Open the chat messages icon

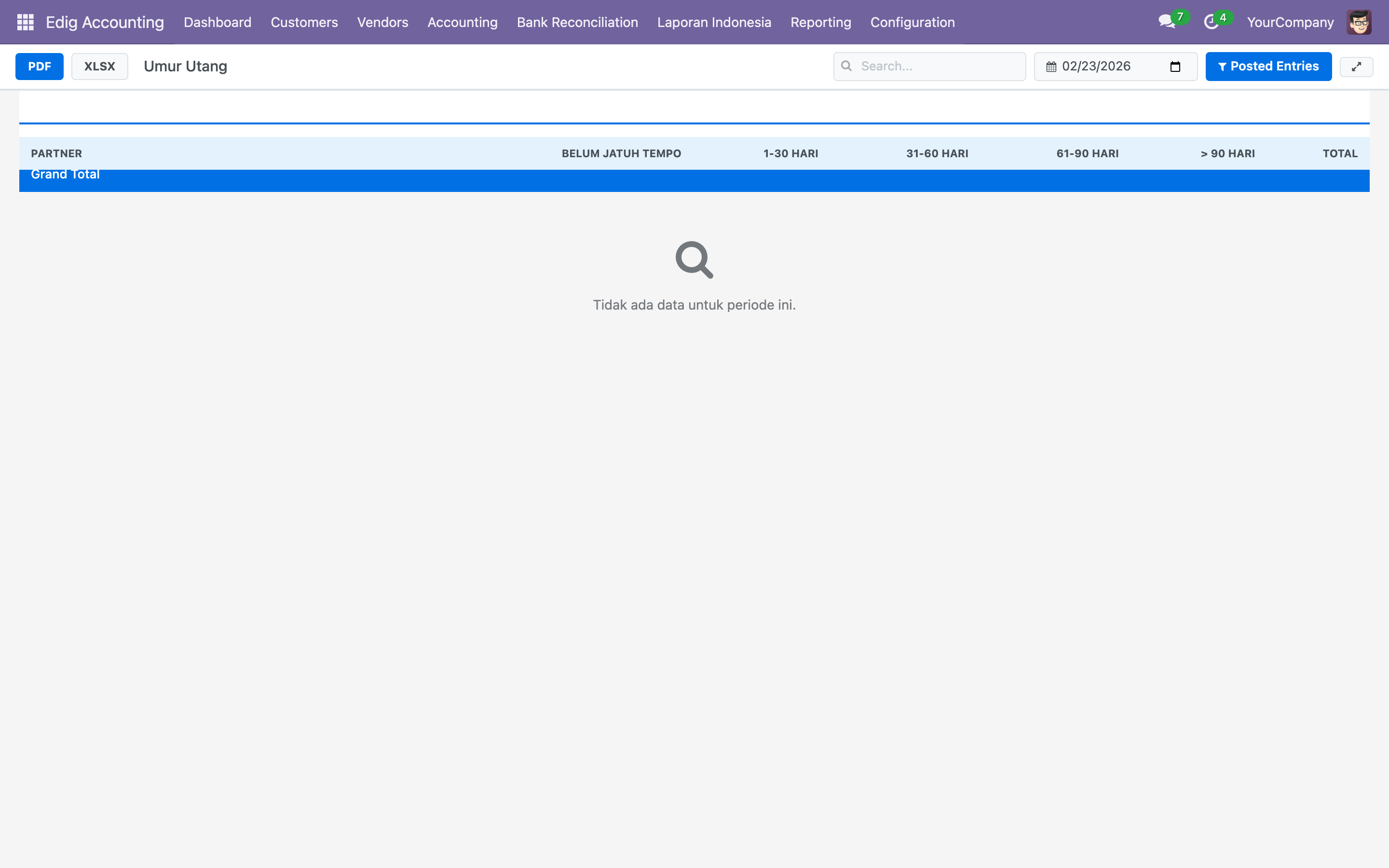tap(1167, 22)
